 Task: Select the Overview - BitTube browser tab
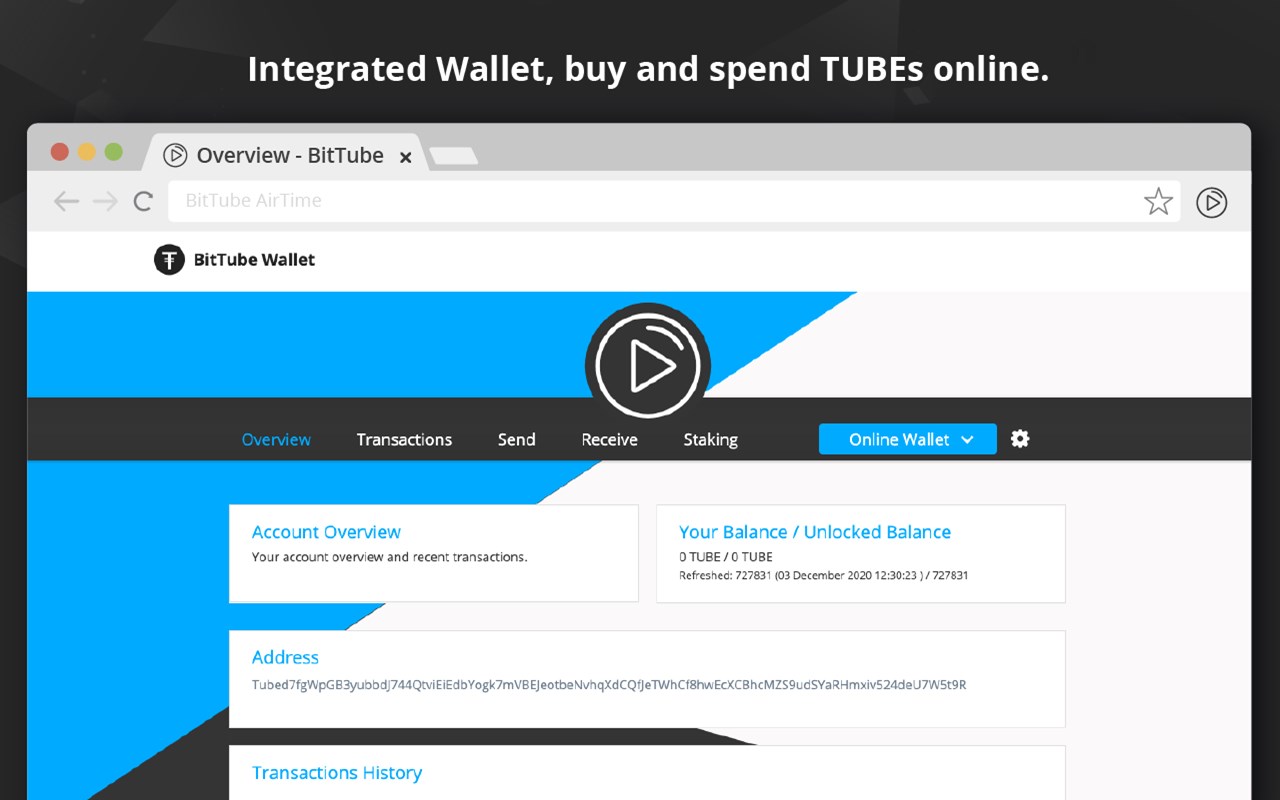point(284,155)
